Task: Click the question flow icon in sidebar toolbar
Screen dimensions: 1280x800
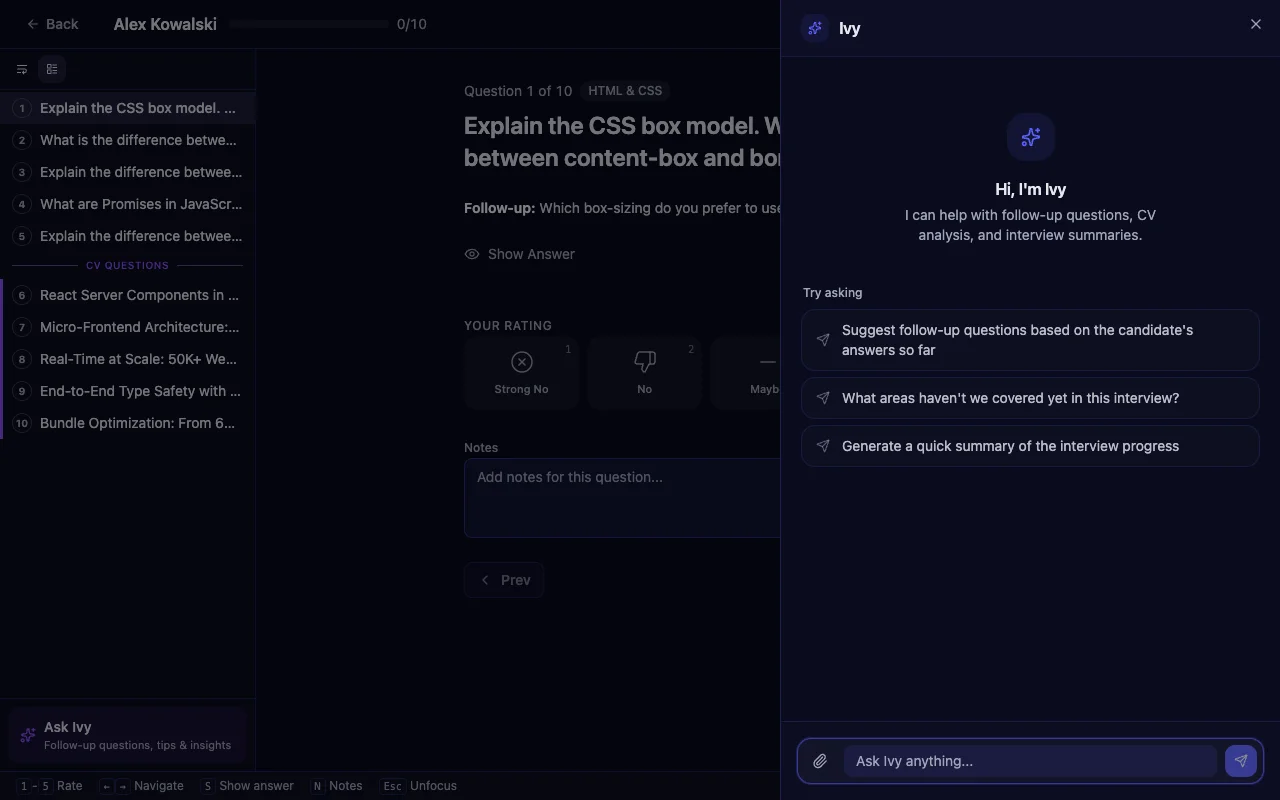Action: click(22, 69)
